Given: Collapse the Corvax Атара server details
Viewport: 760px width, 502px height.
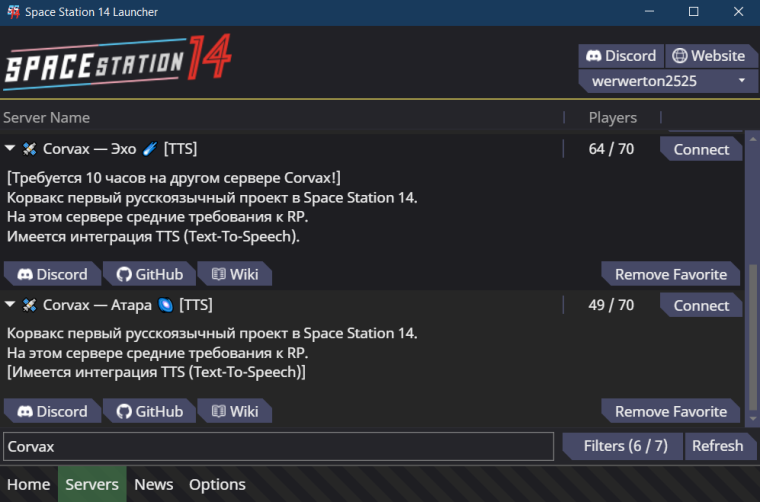Looking at the screenshot, I should pyautogui.click(x=10, y=304).
